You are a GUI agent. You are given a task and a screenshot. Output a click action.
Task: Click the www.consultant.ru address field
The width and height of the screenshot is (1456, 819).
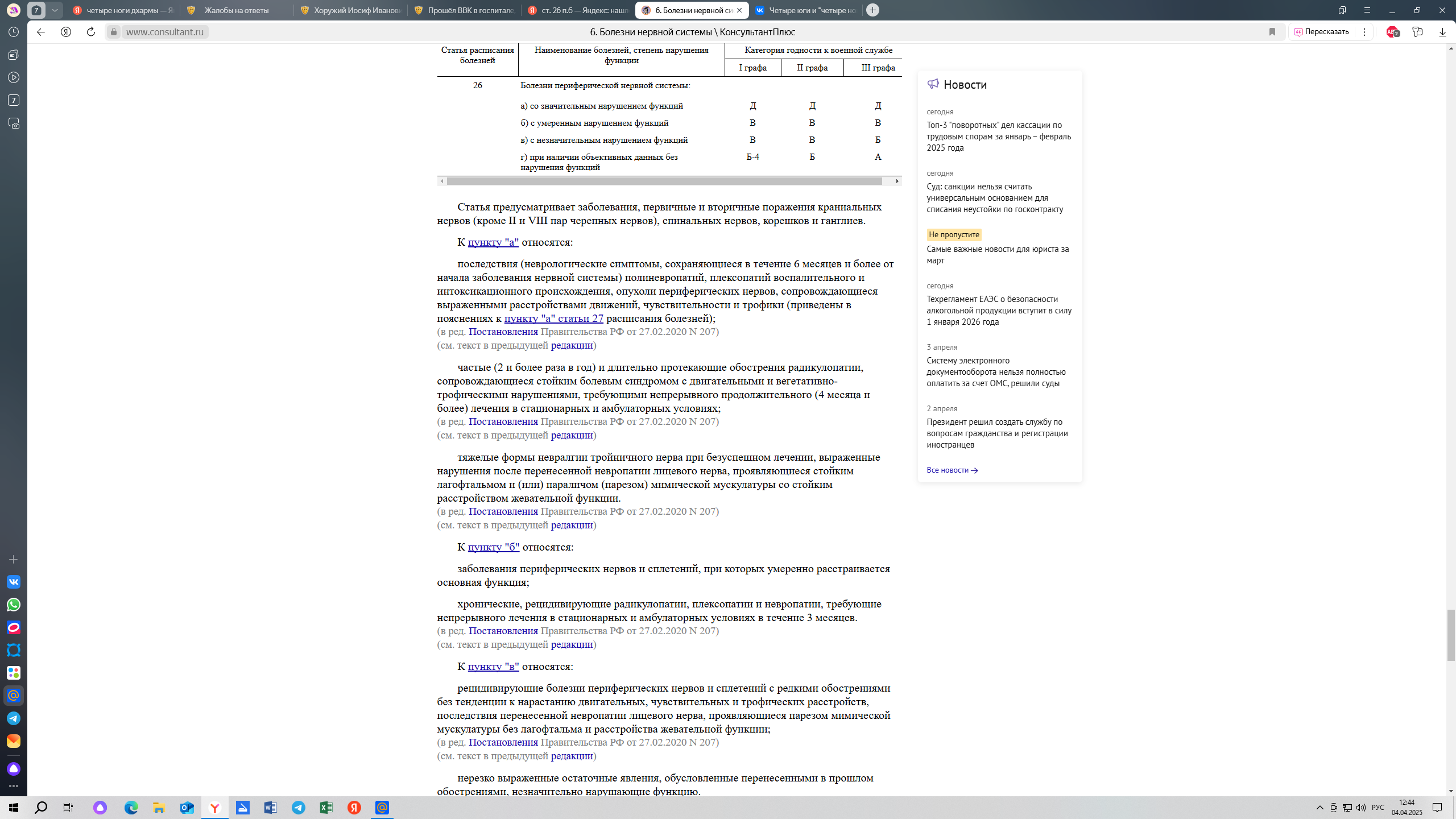(x=165, y=32)
